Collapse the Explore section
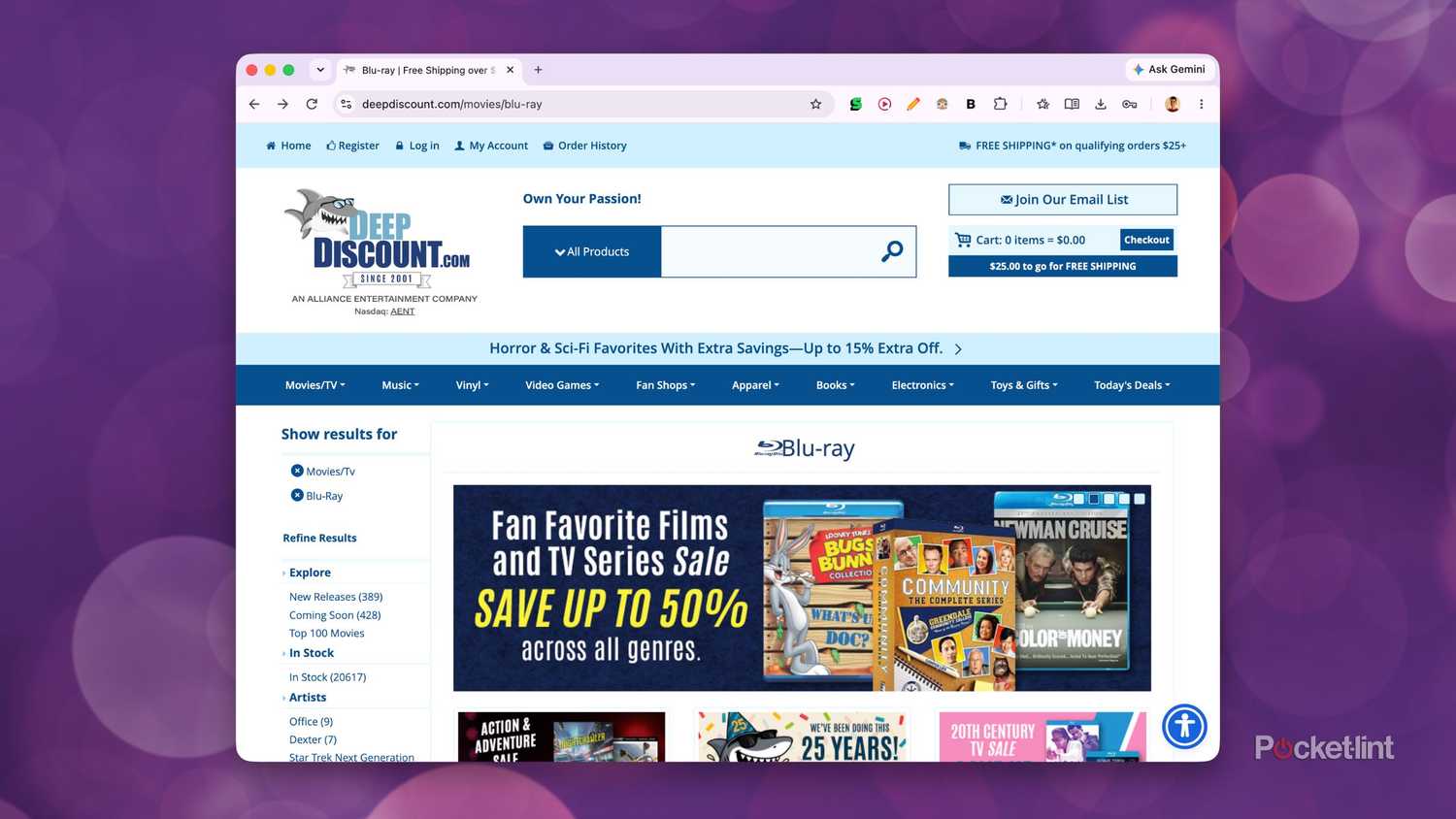1456x819 pixels. (x=310, y=573)
